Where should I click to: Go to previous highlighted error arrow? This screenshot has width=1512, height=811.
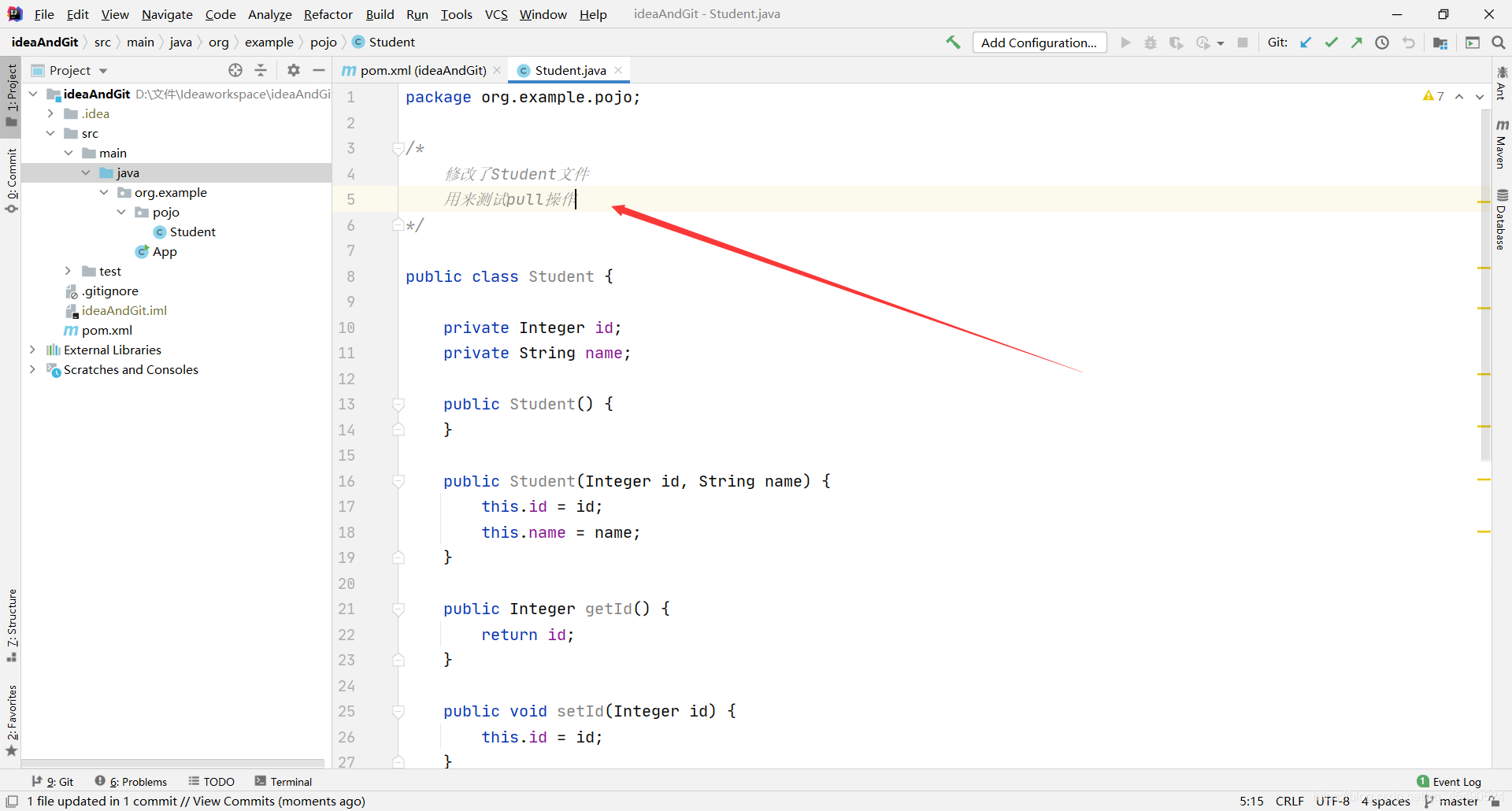coord(1459,96)
